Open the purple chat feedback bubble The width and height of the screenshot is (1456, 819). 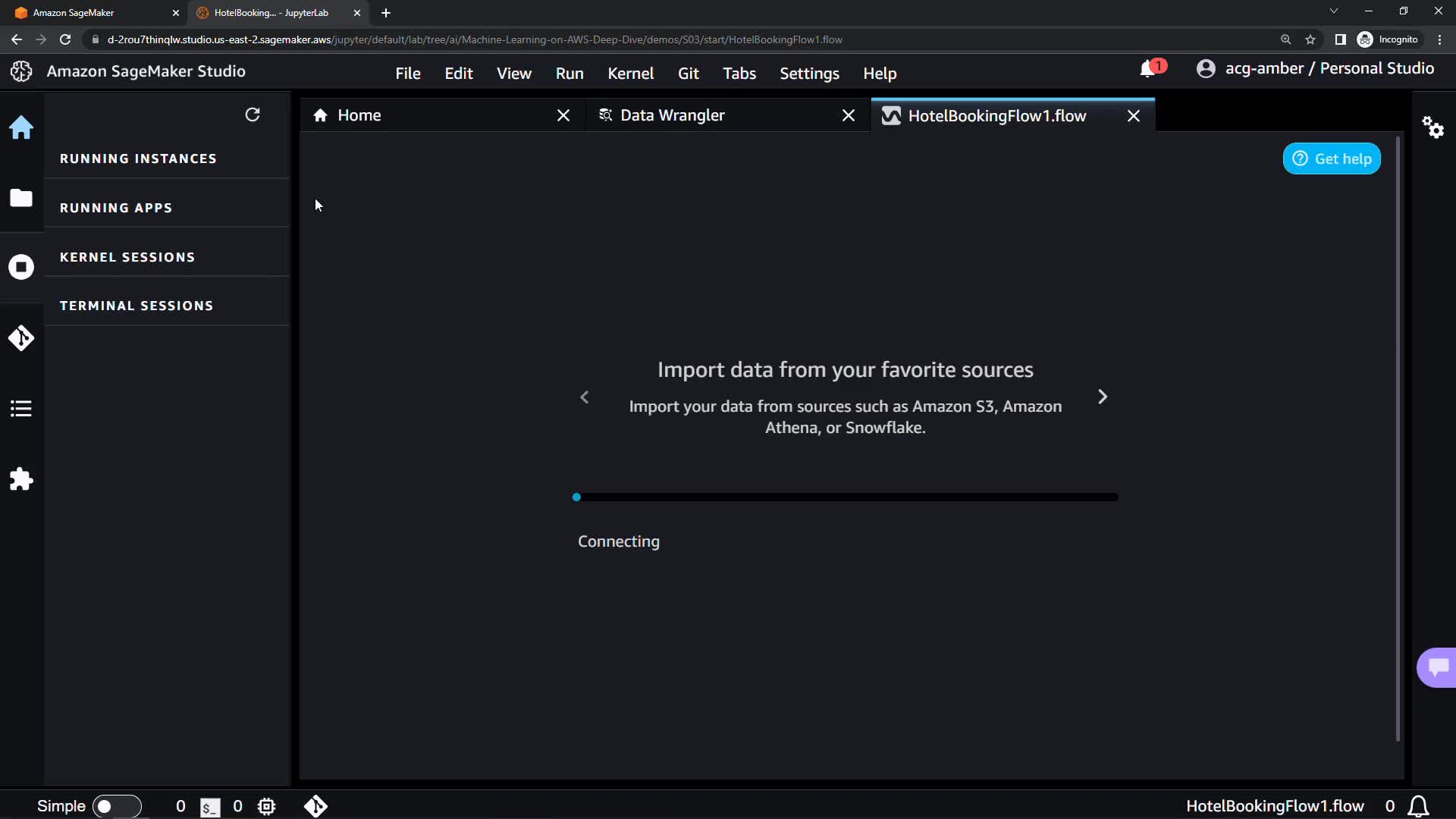(1437, 667)
